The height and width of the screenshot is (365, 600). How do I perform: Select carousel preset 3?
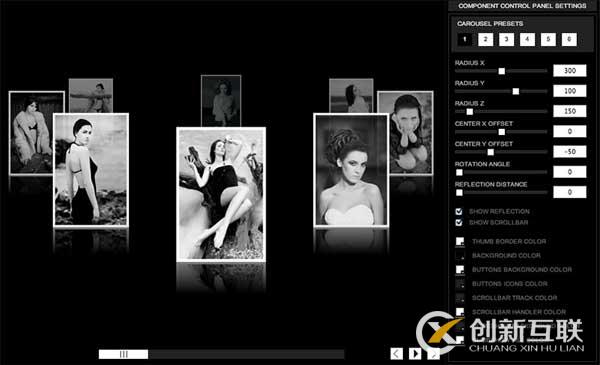pyautogui.click(x=506, y=39)
